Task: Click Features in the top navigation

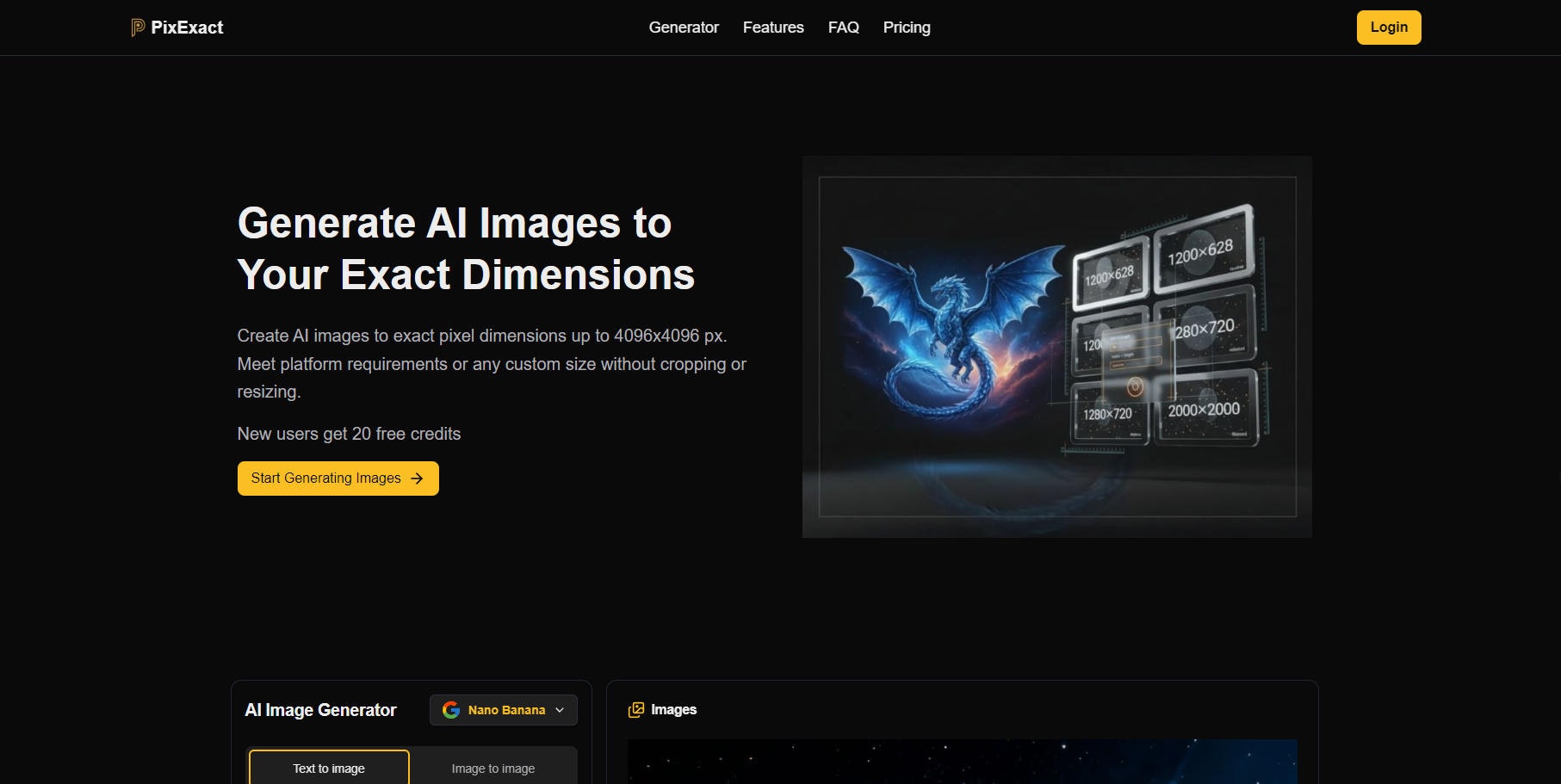Action: (x=772, y=27)
